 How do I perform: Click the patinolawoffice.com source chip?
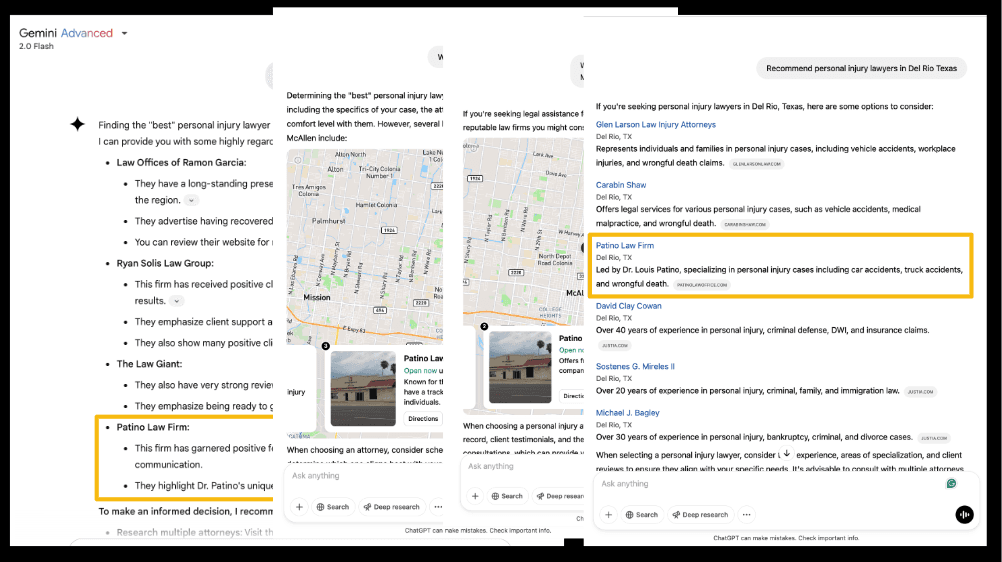[702, 285]
